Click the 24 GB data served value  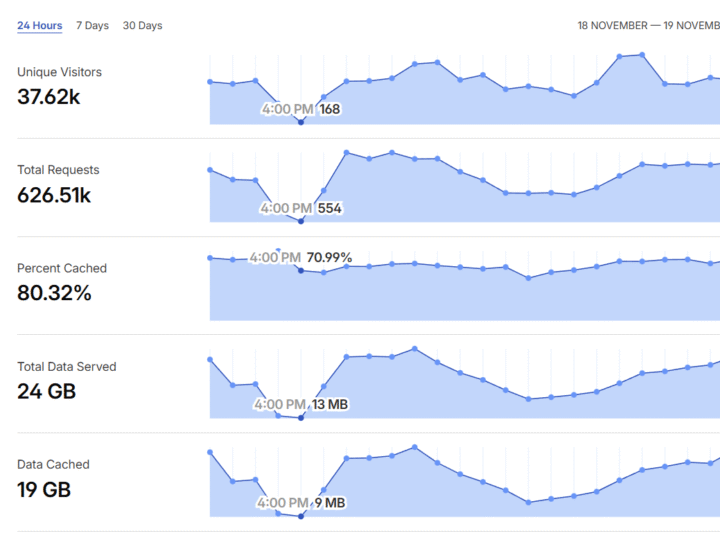pos(46,391)
